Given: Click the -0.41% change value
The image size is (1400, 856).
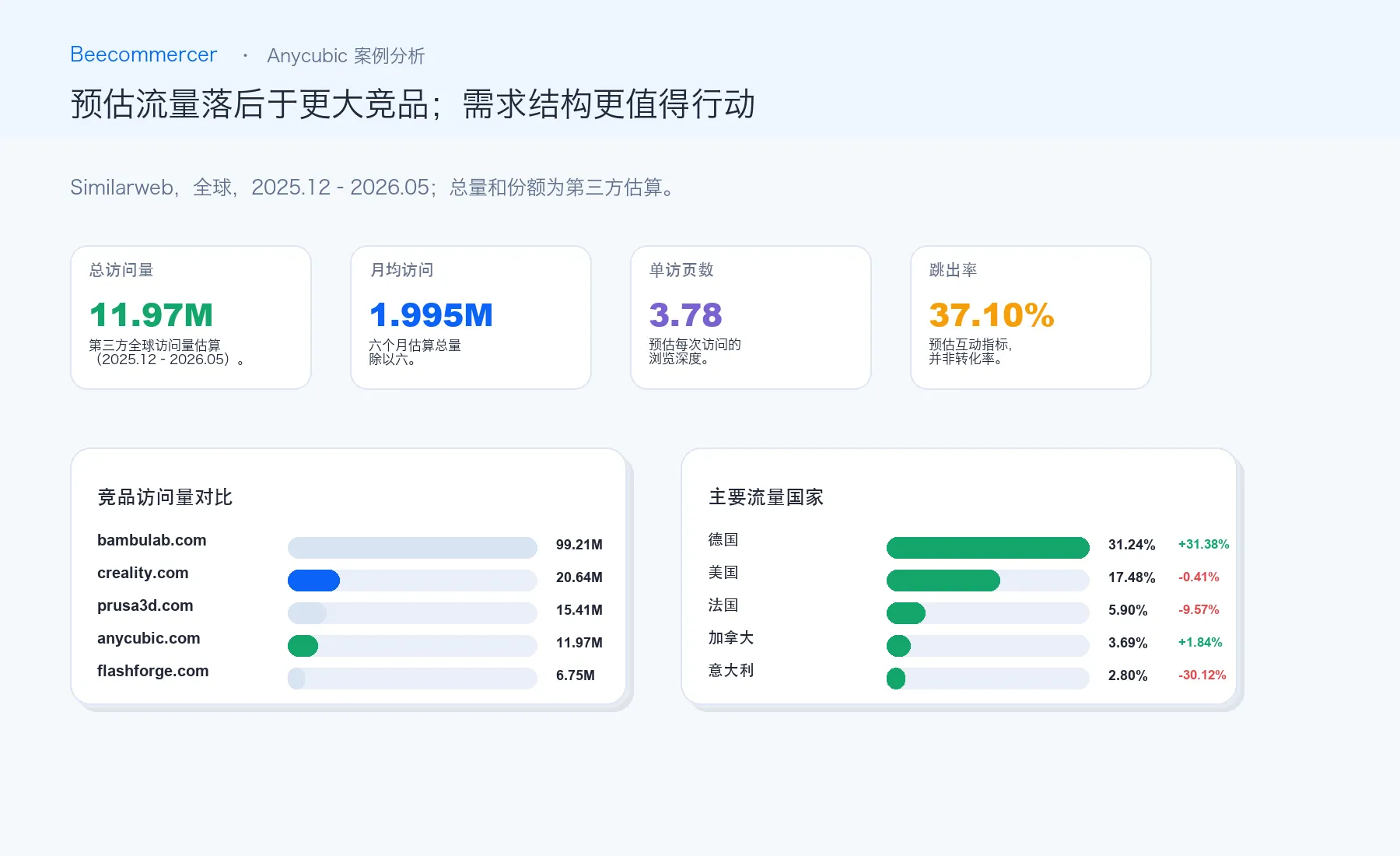Looking at the screenshot, I should click(x=1199, y=577).
